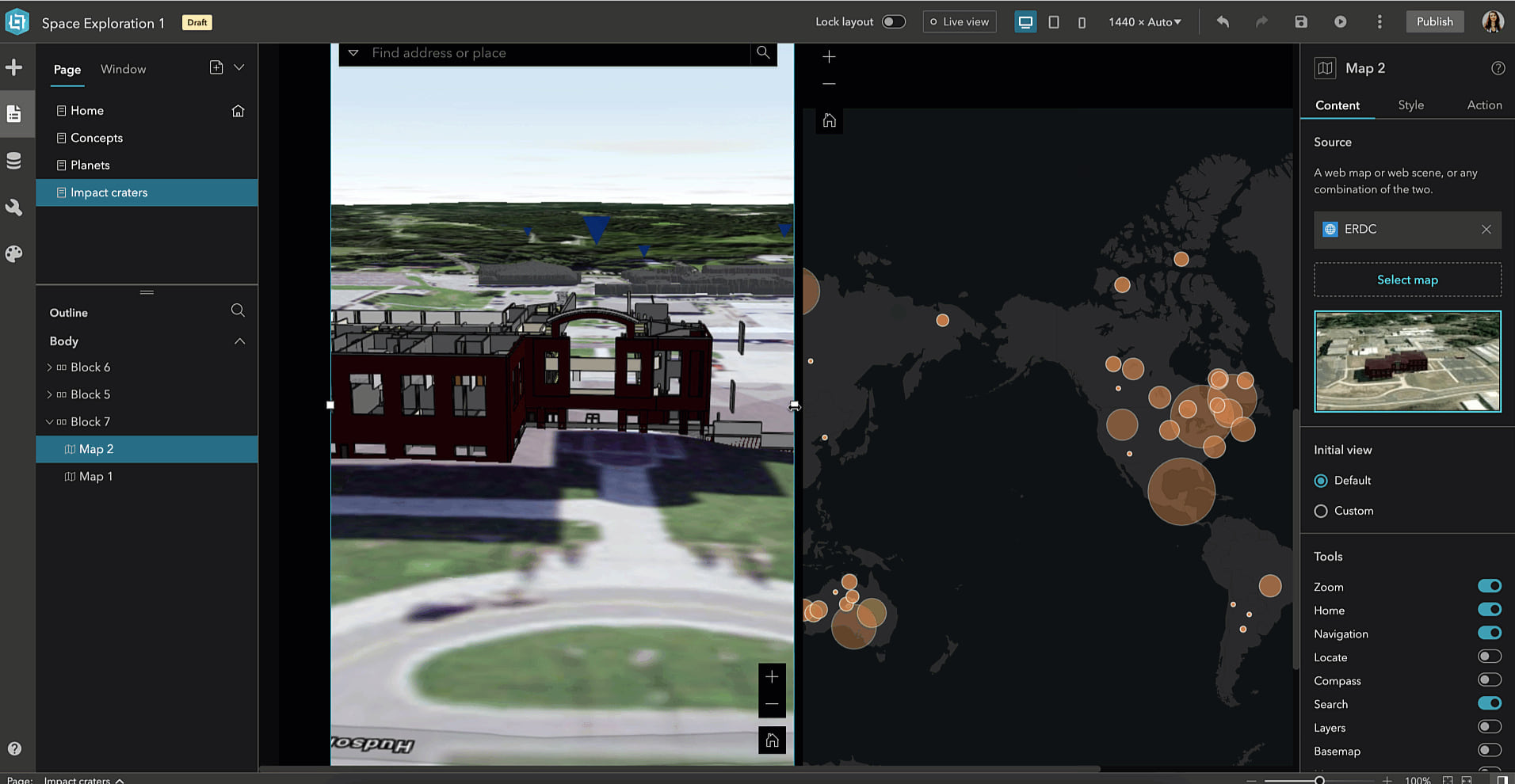Screen dimensions: 1515x784
Task: Turn on the Locate tool toggle
Action: click(x=1489, y=656)
